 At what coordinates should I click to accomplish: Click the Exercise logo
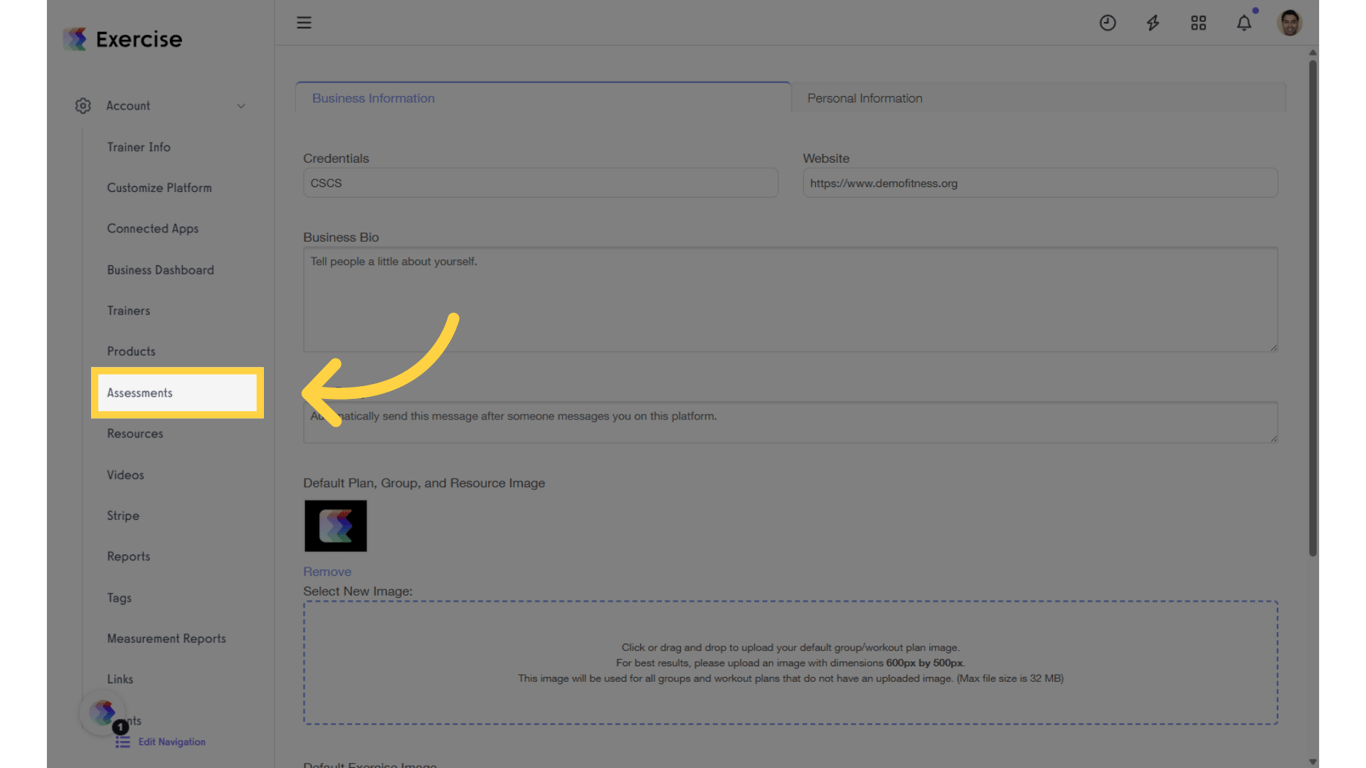pos(121,38)
